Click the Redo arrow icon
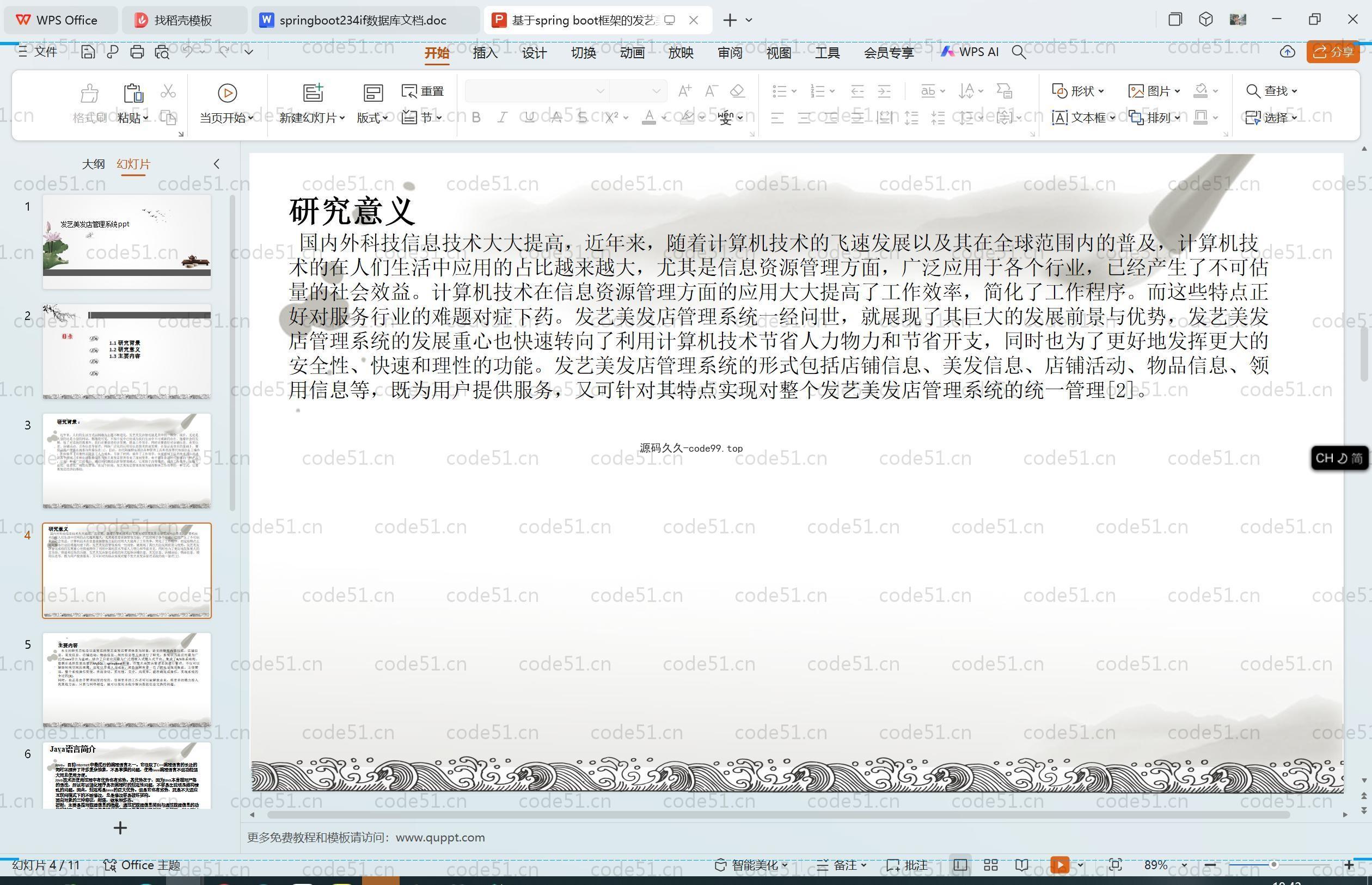 pos(224,52)
